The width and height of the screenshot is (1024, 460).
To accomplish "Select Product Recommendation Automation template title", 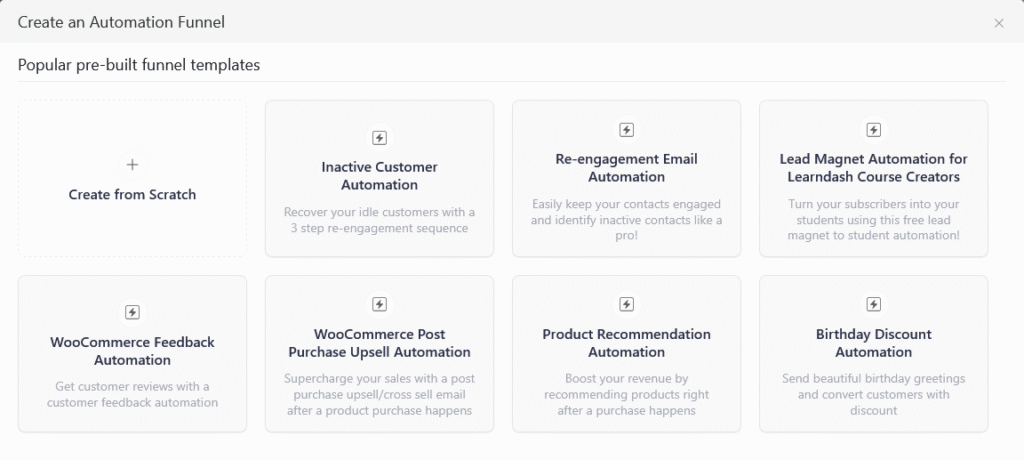I will [626, 343].
